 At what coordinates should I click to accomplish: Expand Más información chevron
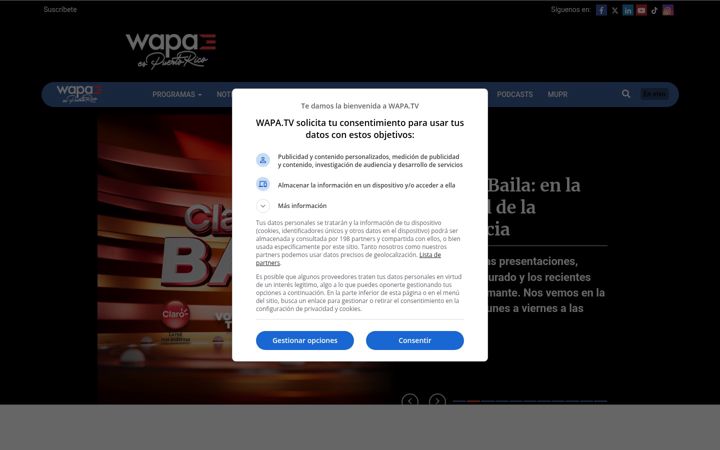pos(263,206)
